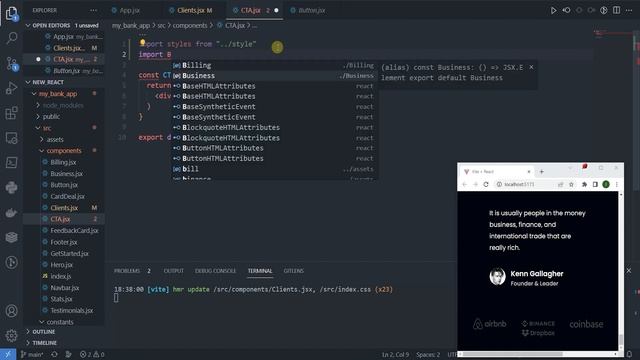
Task: Select lowercase bill suggestion from assets
Action: 274,169
